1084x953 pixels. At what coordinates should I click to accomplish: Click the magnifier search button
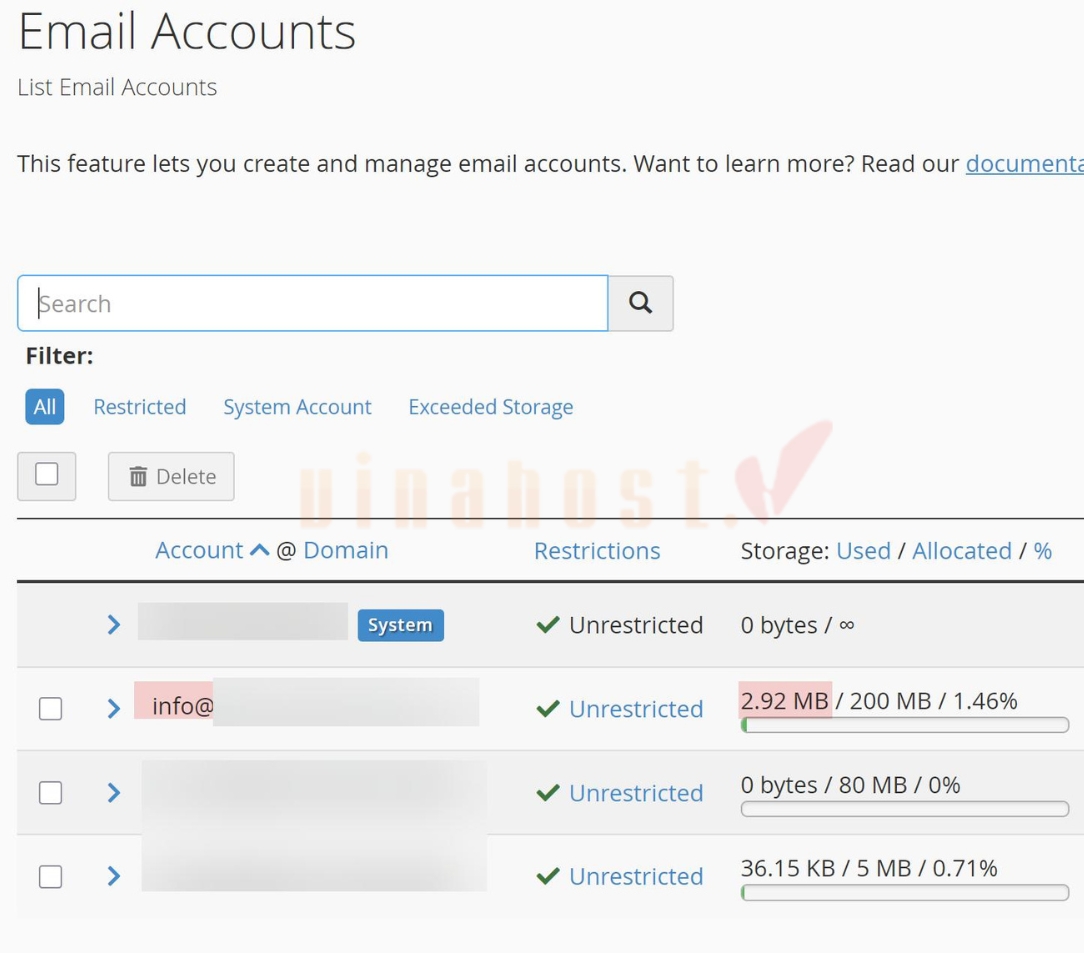pos(640,303)
